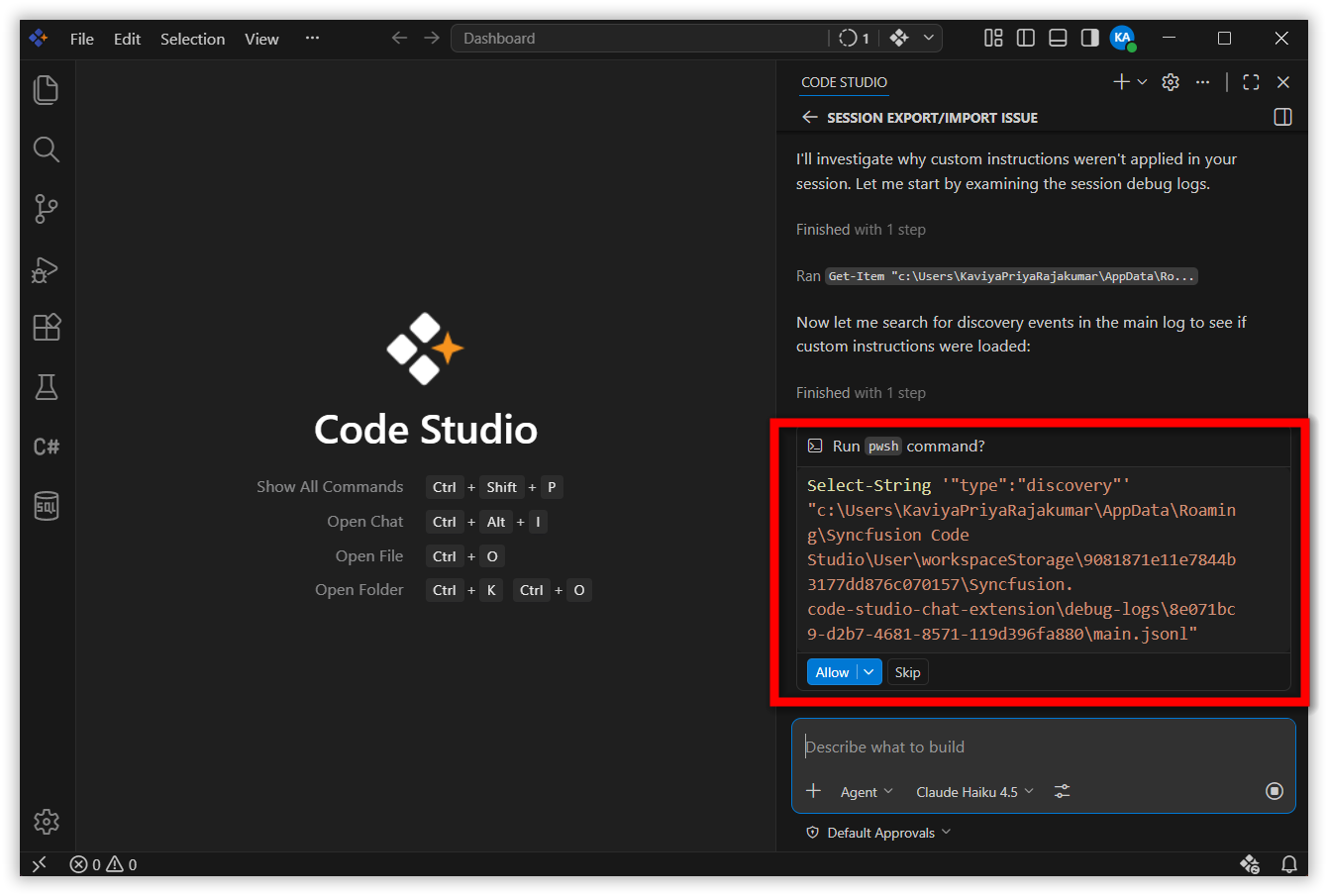Skip the pwsh command
This screenshot has width=1328, height=896.
coord(908,672)
